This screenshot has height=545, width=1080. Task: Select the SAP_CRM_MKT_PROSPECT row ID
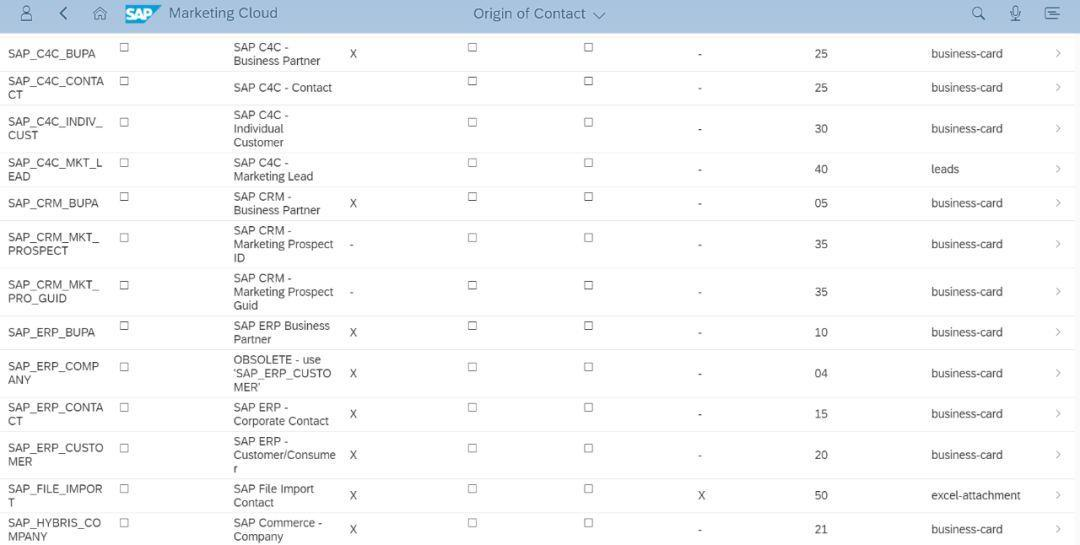pos(54,244)
